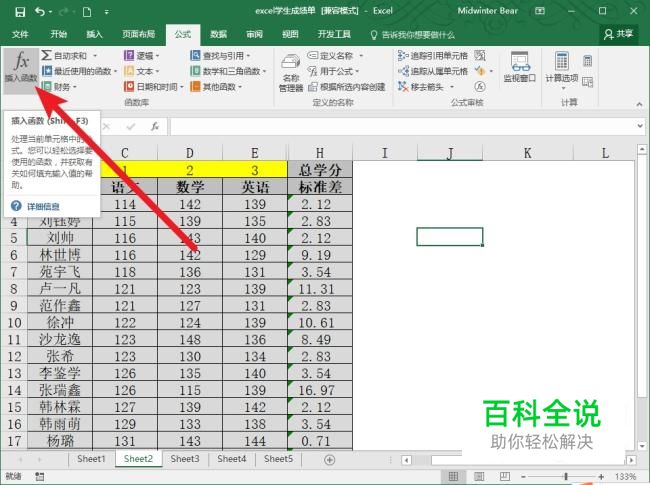Switch to Page Layout (页面布局) tab
The image size is (650, 485).
click(x=138, y=34)
